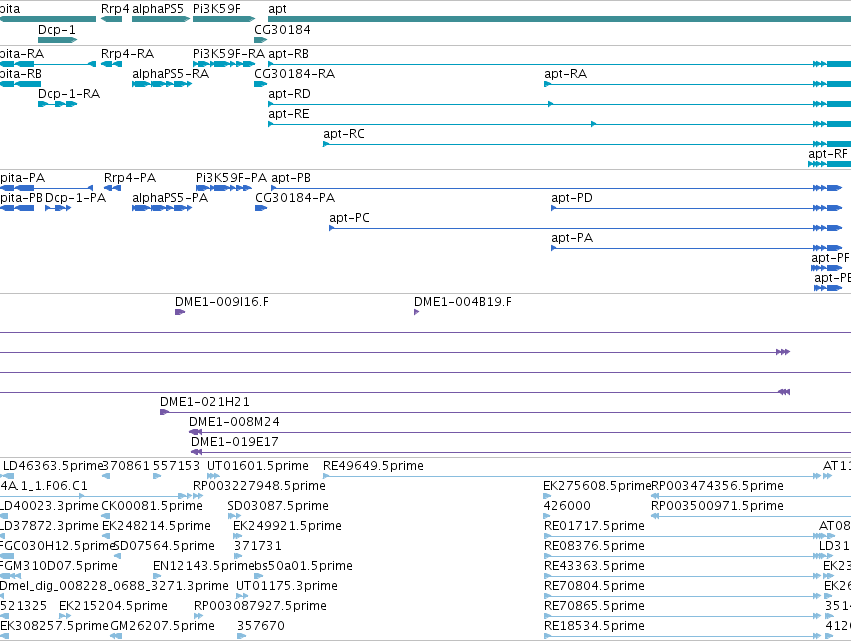Select the alphaPS5-PA protein label
The height and width of the screenshot is (641, 851).
pyautogui.click(x=170, y=198)
